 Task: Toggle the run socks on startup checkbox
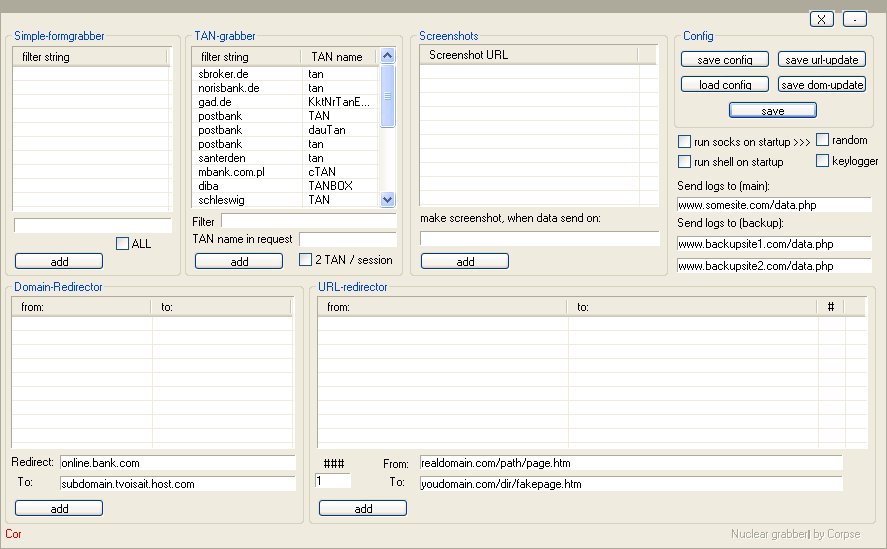[685, 142]
